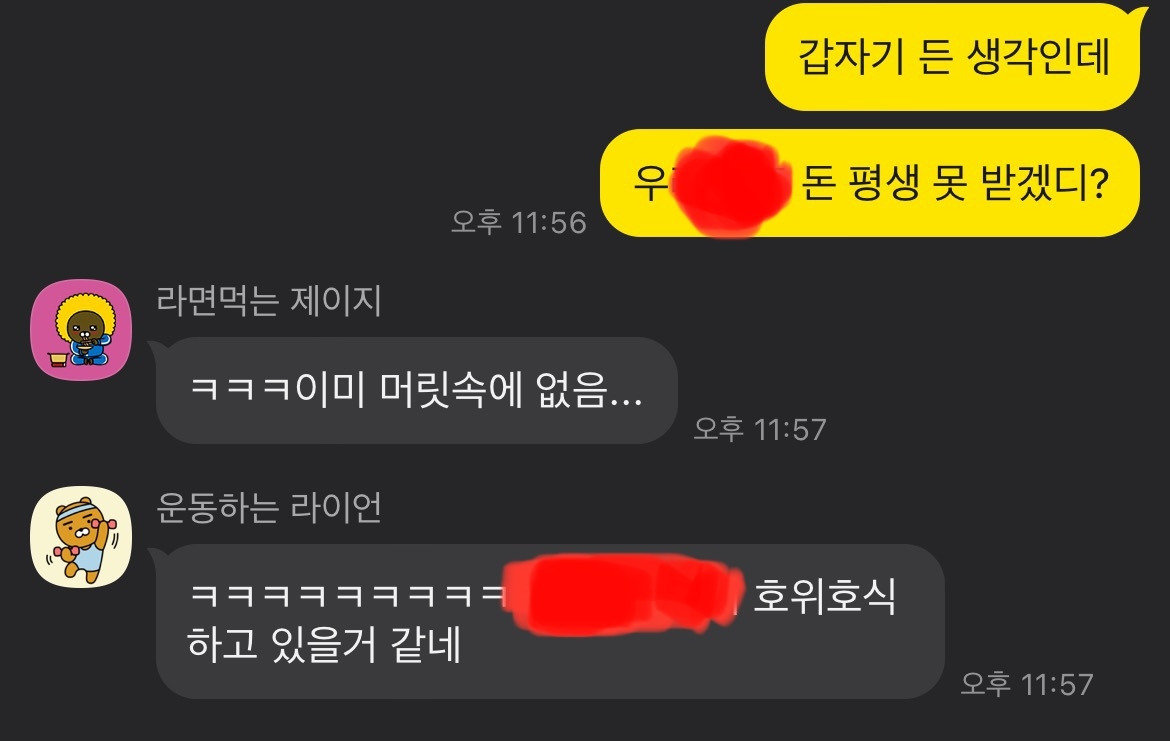Click the word 생각인데 in the top bubble
1170x741 pixels.
tap(1038, 57)
